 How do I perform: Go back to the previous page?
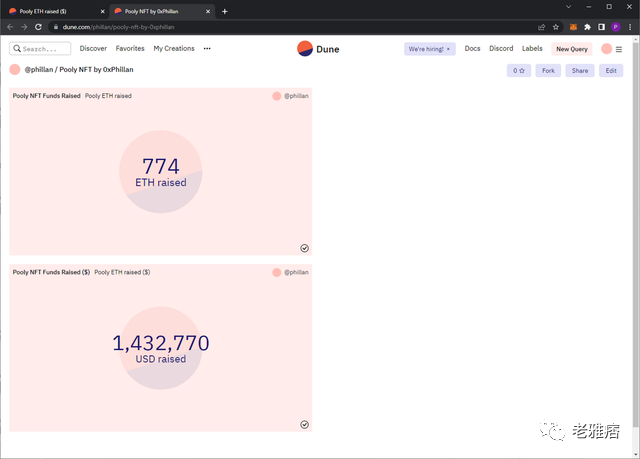click(10, 27)
